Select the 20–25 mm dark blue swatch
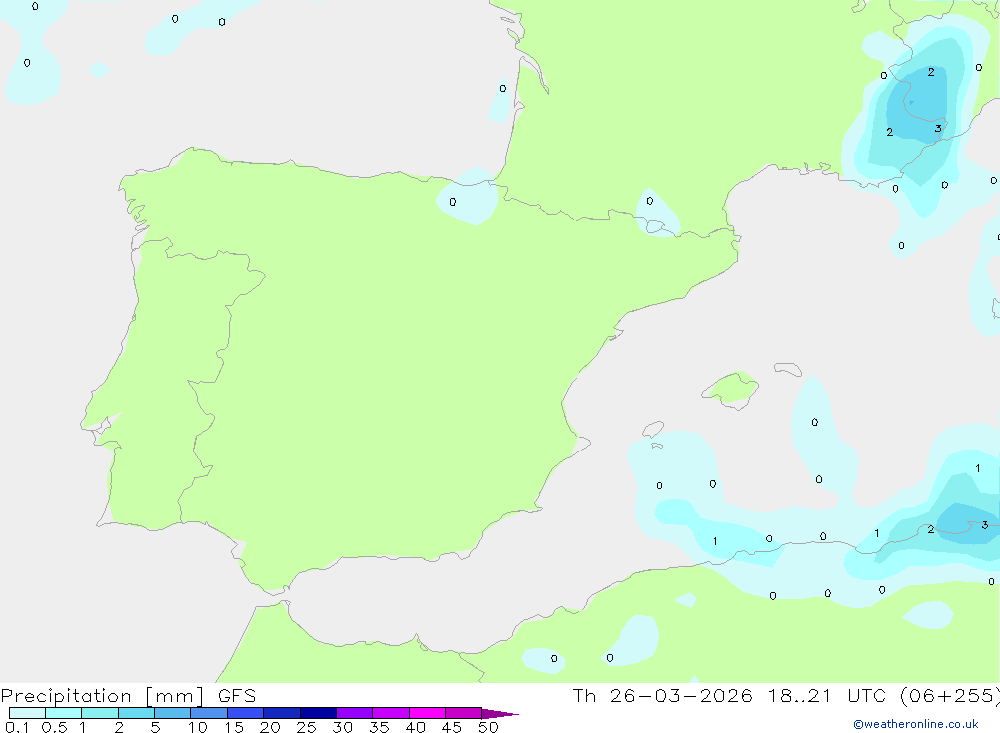Viewport: 1000px width, 733px height. point(282,713)
